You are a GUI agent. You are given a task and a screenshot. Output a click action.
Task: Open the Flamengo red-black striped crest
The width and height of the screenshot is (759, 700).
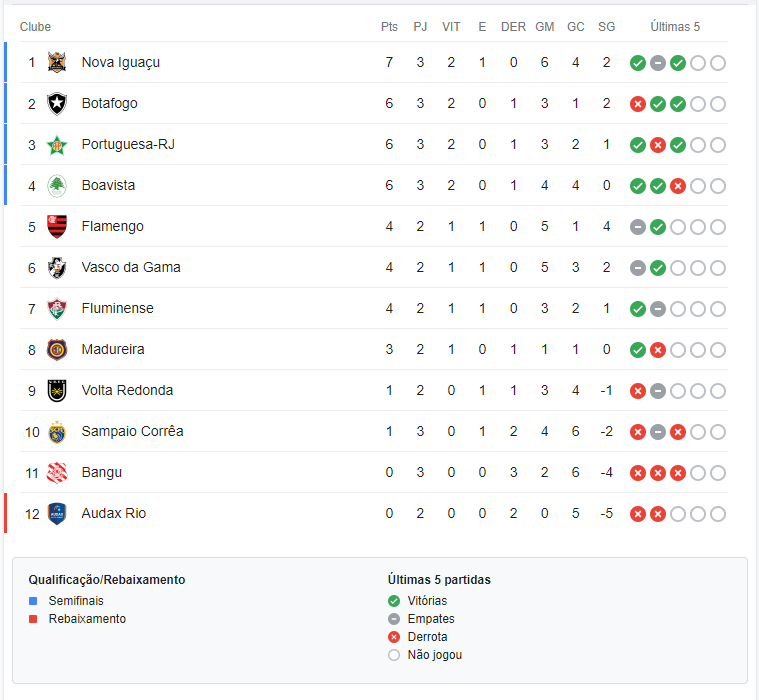57,227
